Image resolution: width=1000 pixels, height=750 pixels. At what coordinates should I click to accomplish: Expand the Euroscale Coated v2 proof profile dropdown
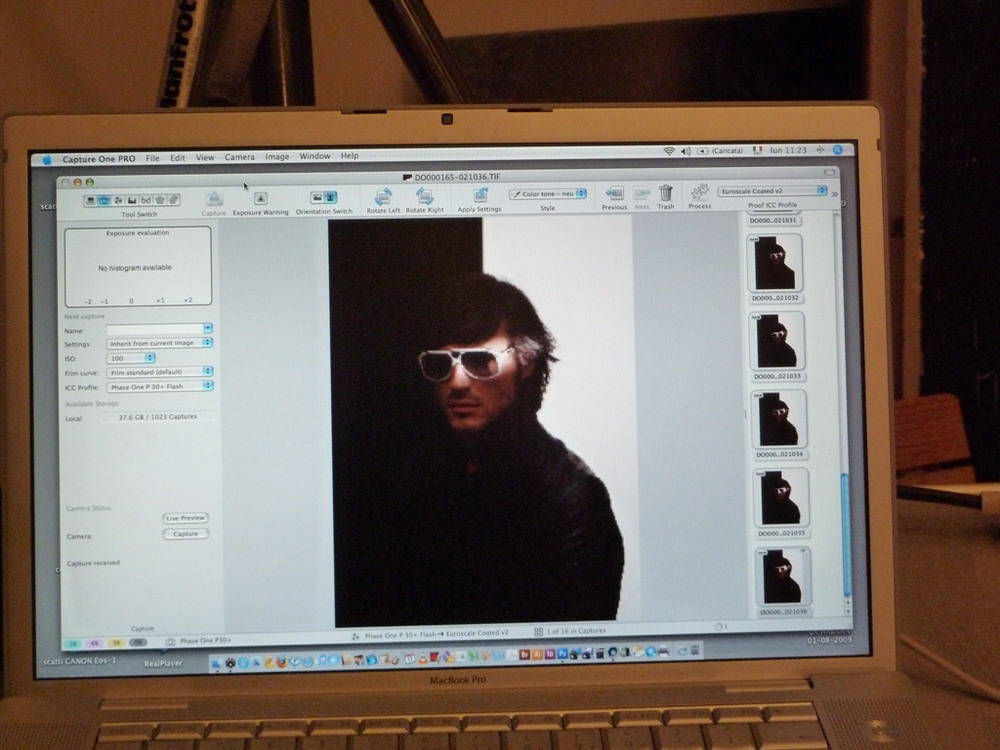[x=774, y=191]
